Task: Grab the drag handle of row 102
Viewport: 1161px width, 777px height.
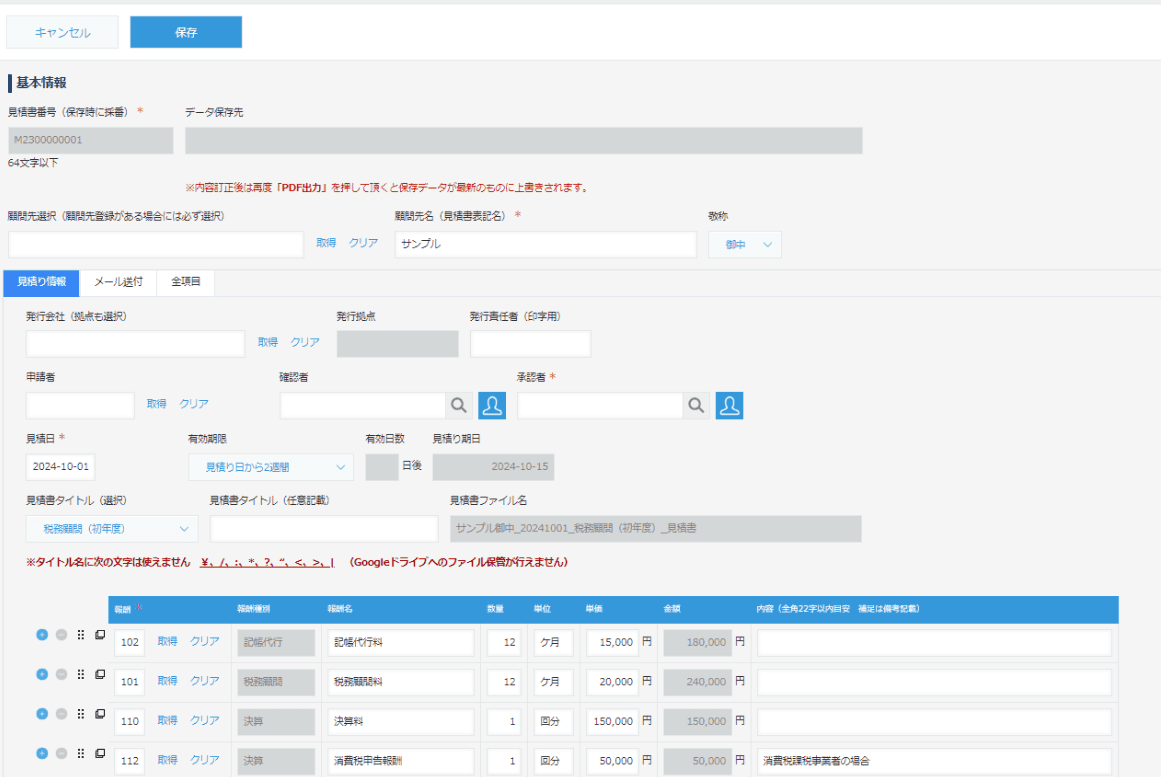Action: [81, 635]
